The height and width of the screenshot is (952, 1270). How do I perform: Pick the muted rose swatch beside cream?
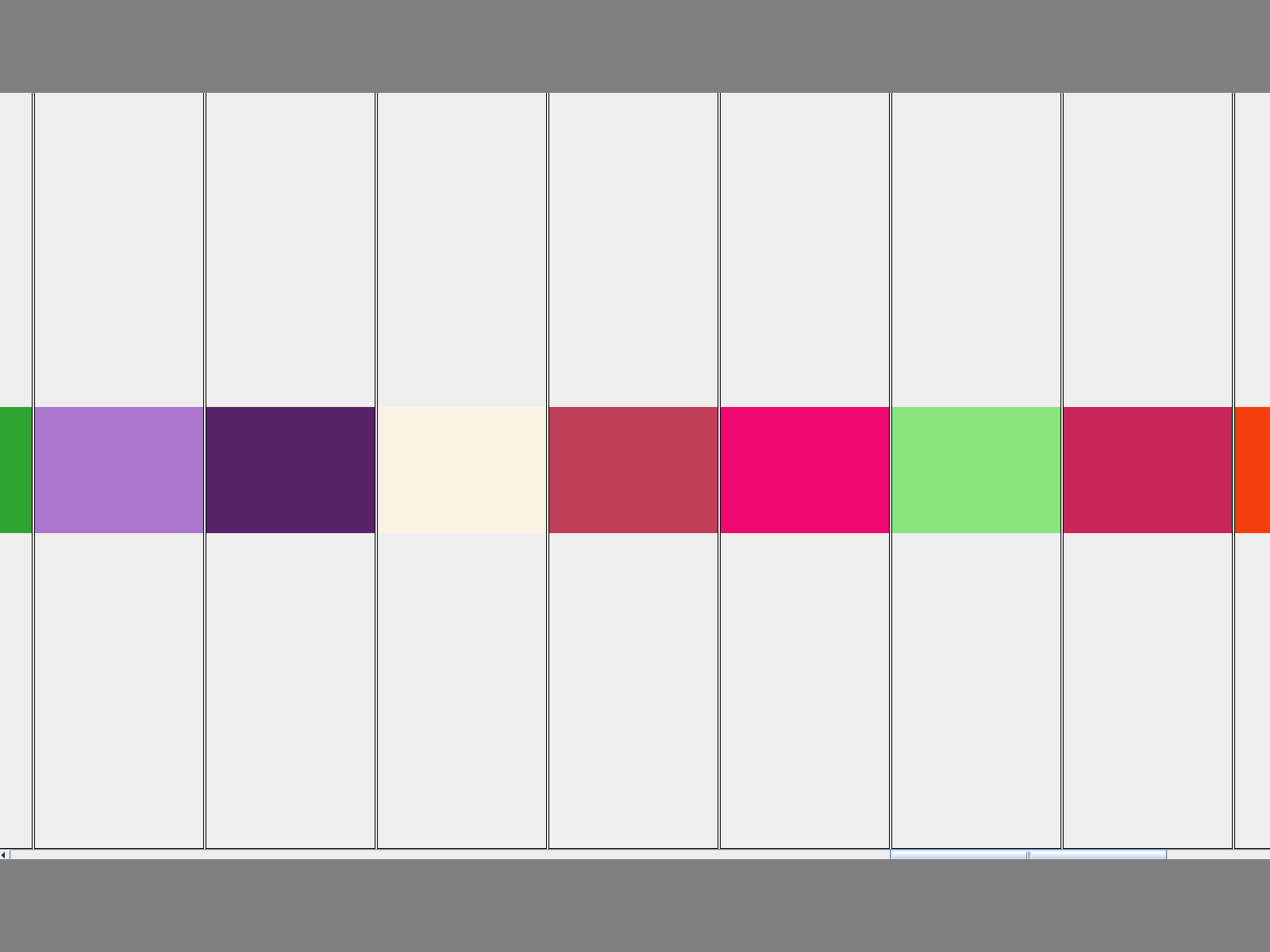tap(633, 470)
